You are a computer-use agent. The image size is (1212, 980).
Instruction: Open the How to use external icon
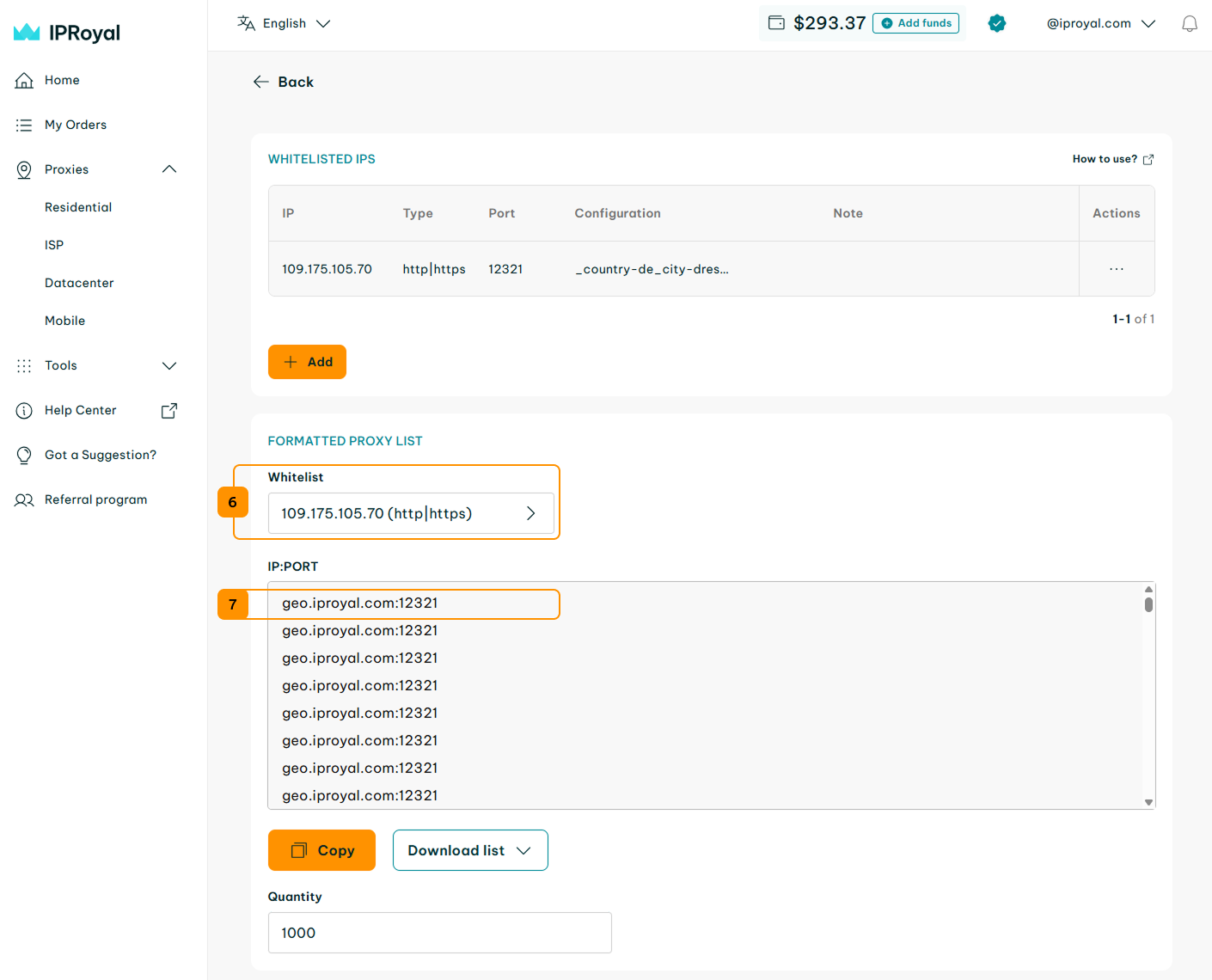pos(1148,159)
